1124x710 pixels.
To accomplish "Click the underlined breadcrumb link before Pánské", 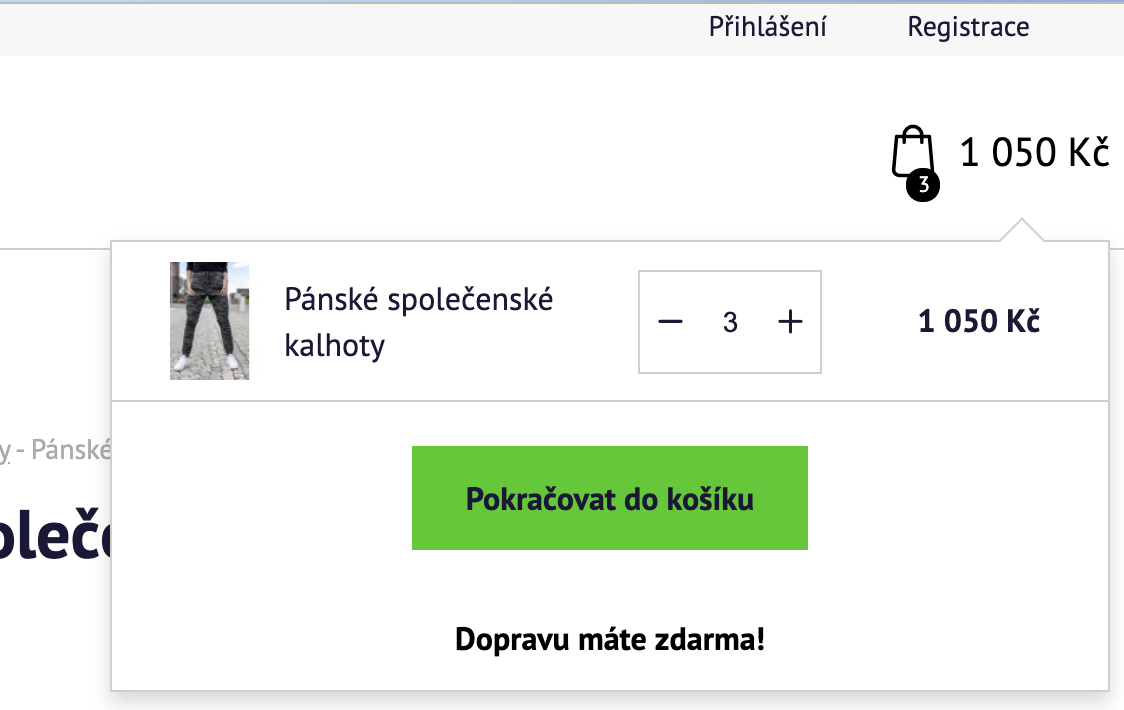I will 5,451.
